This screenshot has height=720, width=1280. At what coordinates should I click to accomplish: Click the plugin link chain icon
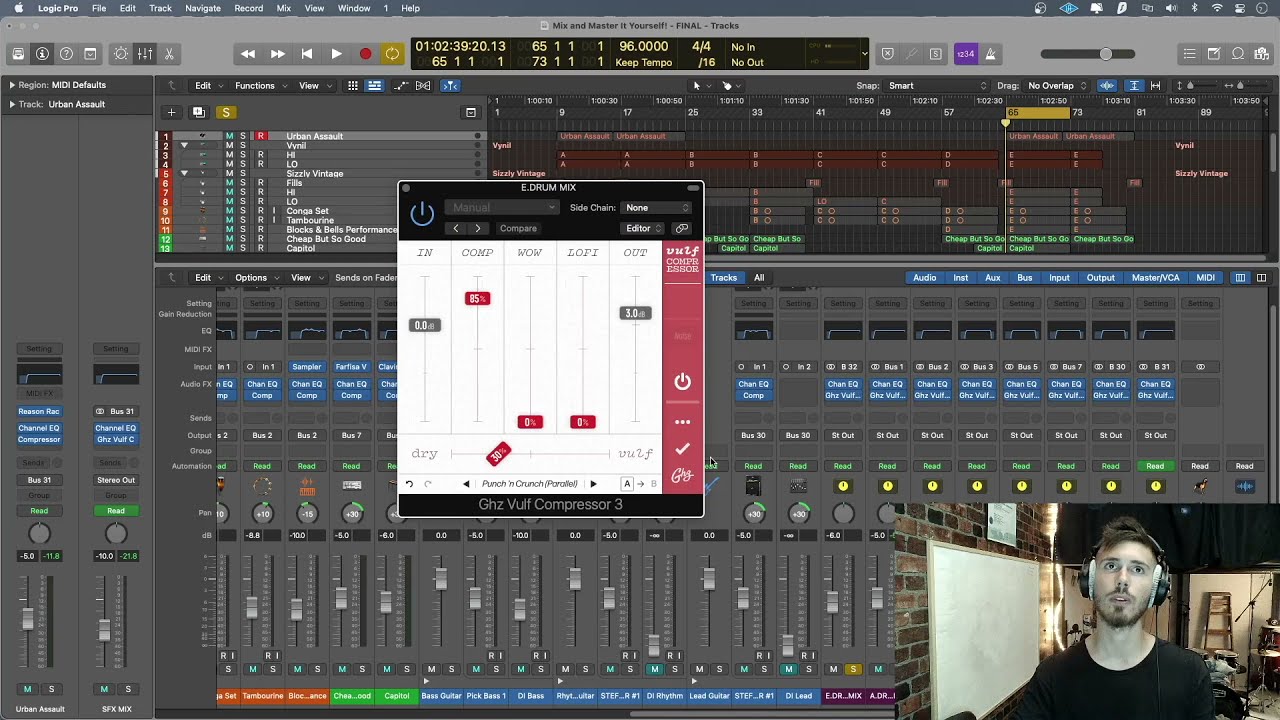(682, 228)
